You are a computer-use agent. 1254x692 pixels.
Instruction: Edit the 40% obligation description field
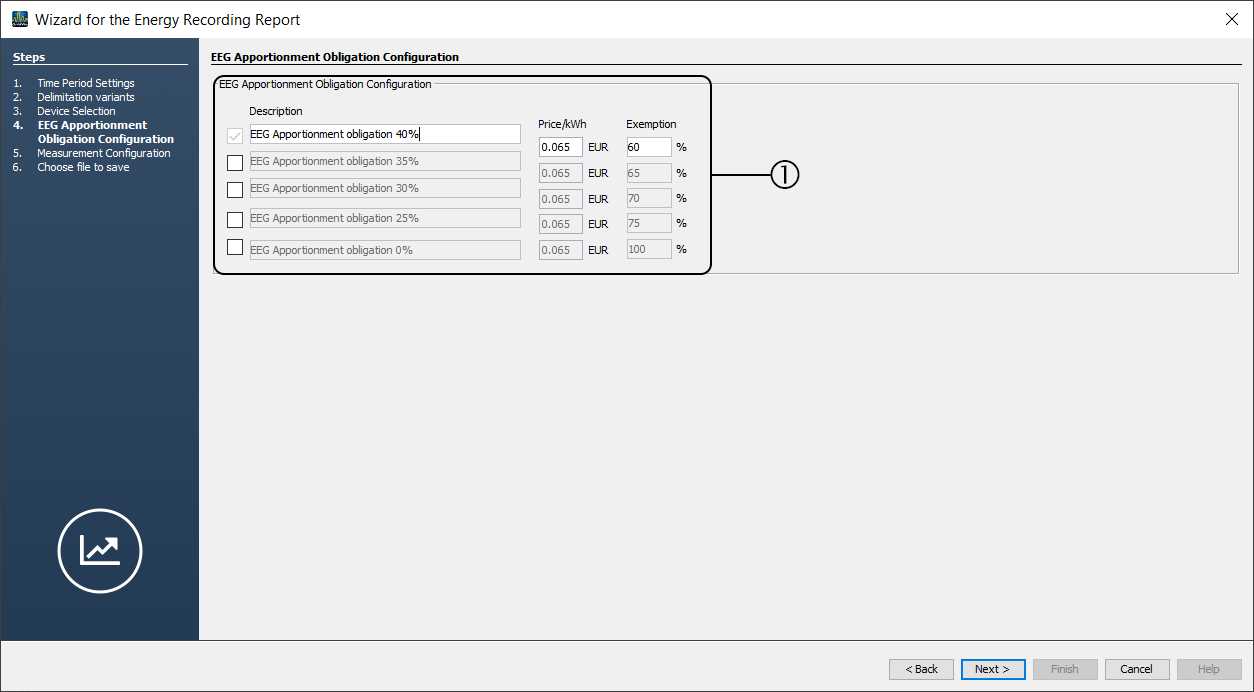pyautogui.click(x=385, y=134)
